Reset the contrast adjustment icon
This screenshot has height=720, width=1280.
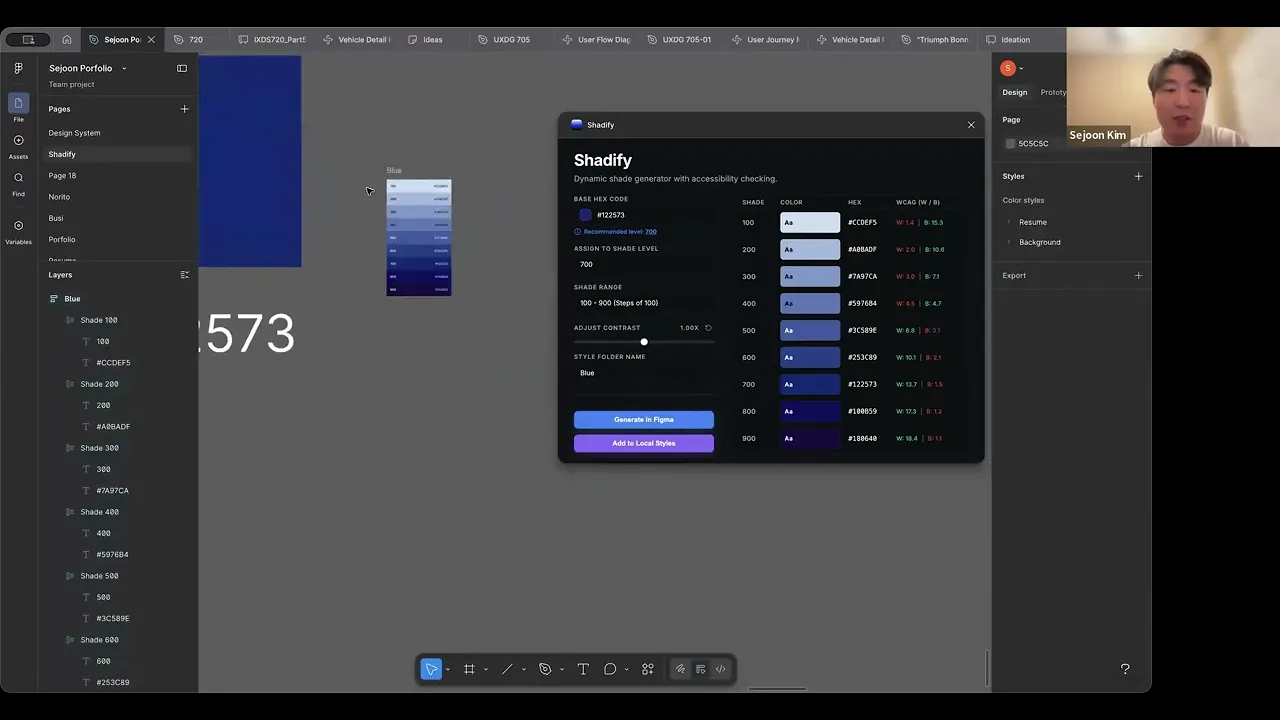coord(708,328)
